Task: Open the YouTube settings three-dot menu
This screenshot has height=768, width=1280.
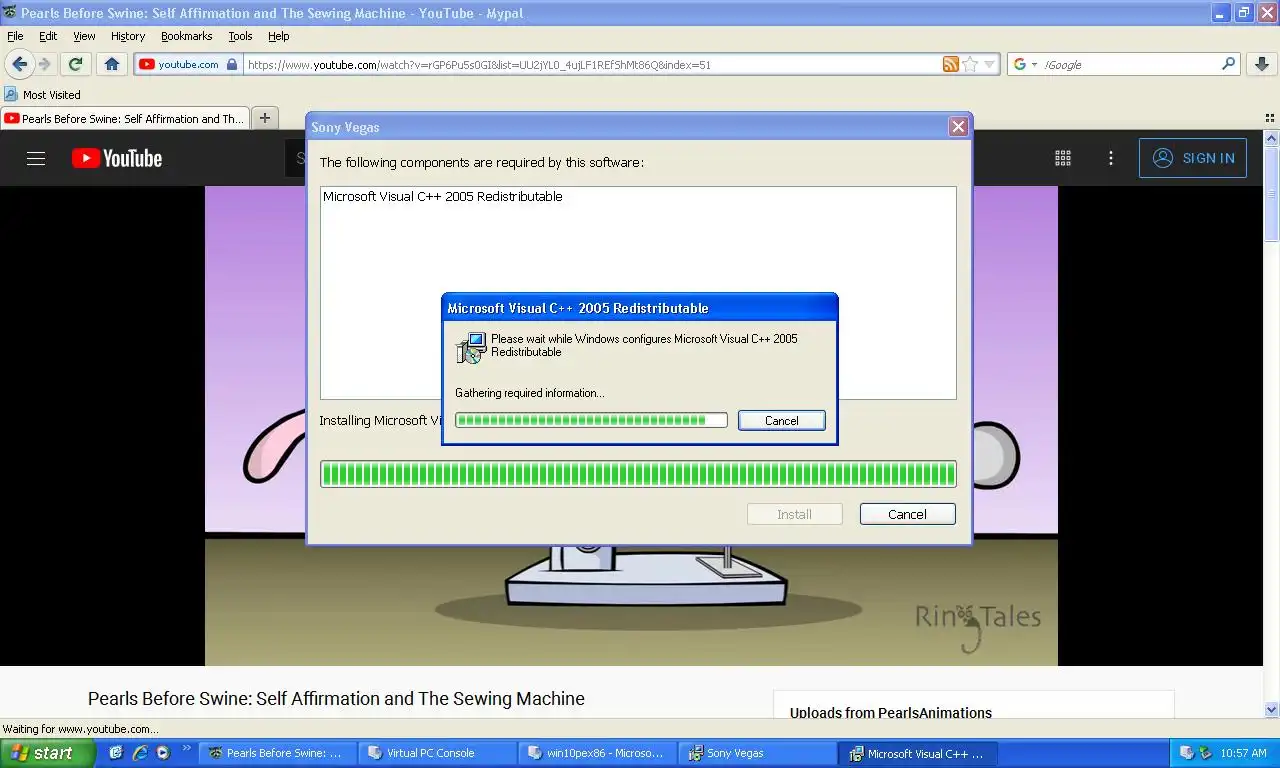Action: (x=1111, y=158)
